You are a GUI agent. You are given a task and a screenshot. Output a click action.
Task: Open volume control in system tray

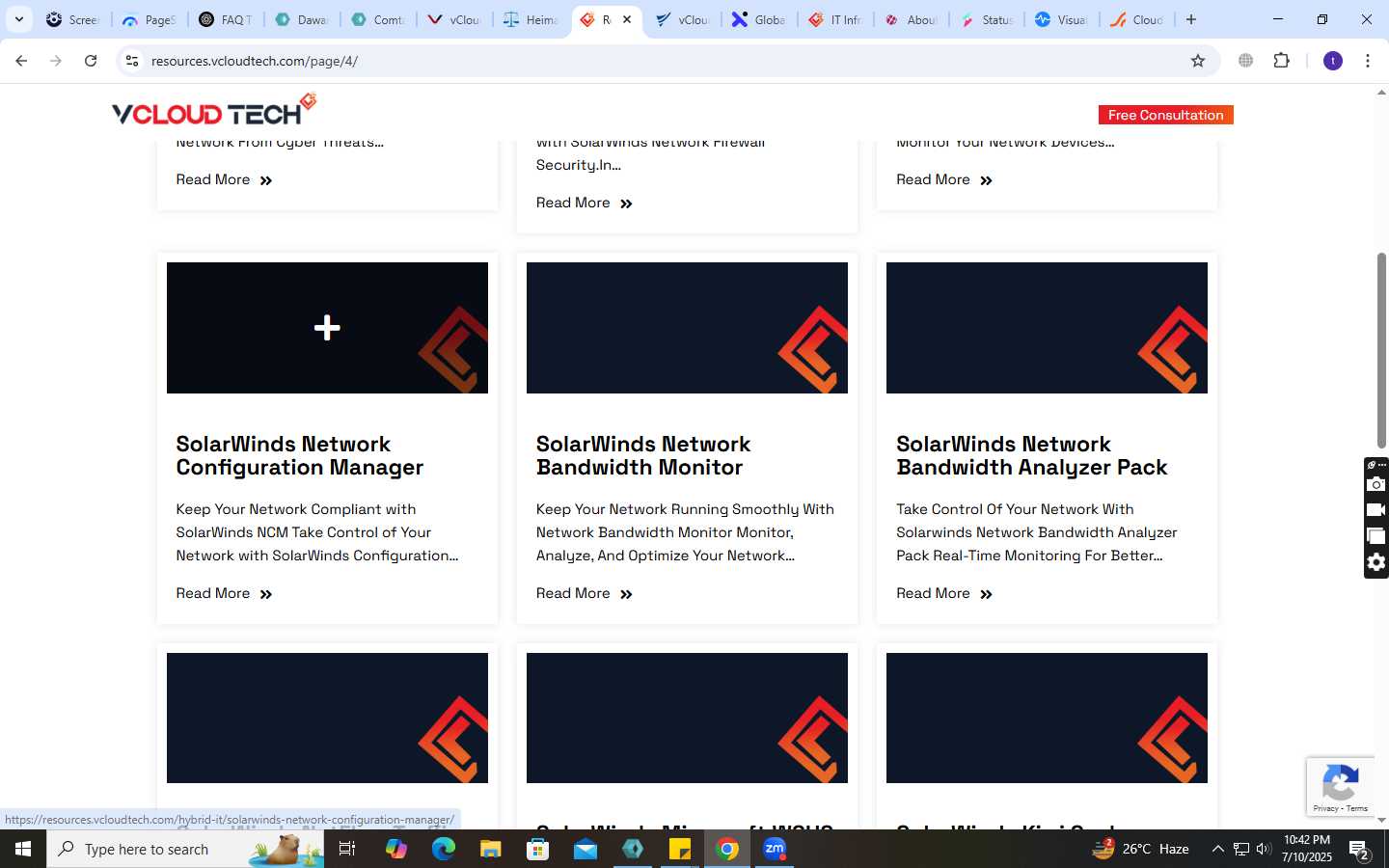coord(1264,849)
